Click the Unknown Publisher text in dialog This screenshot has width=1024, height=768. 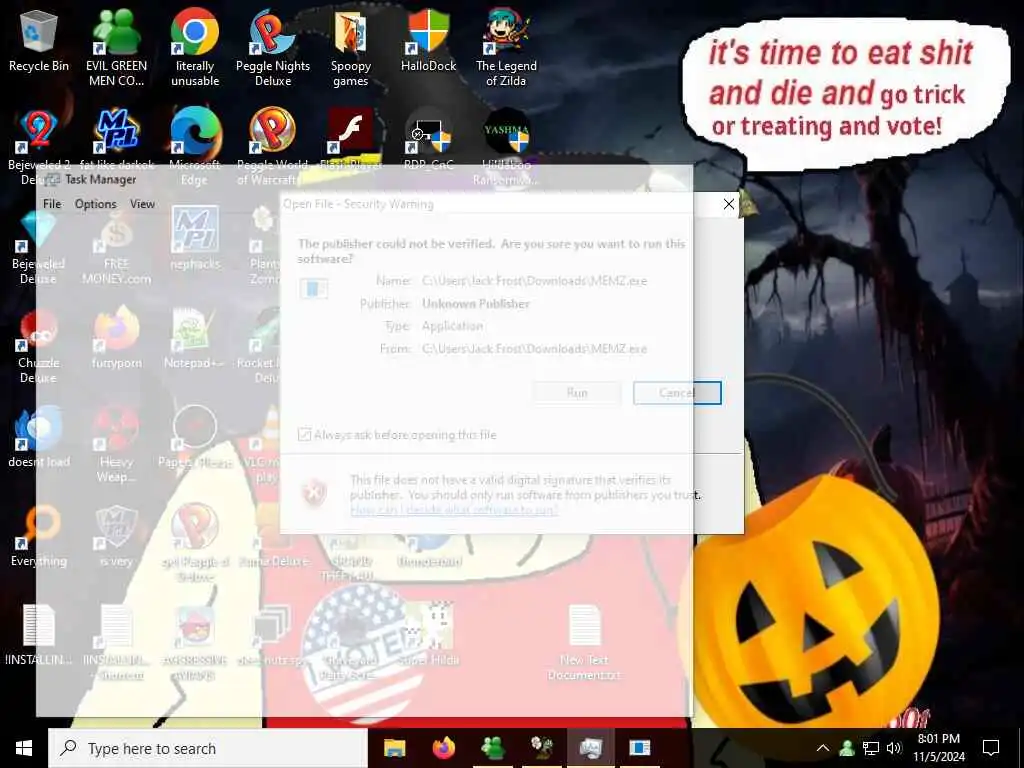click(475, 304)
